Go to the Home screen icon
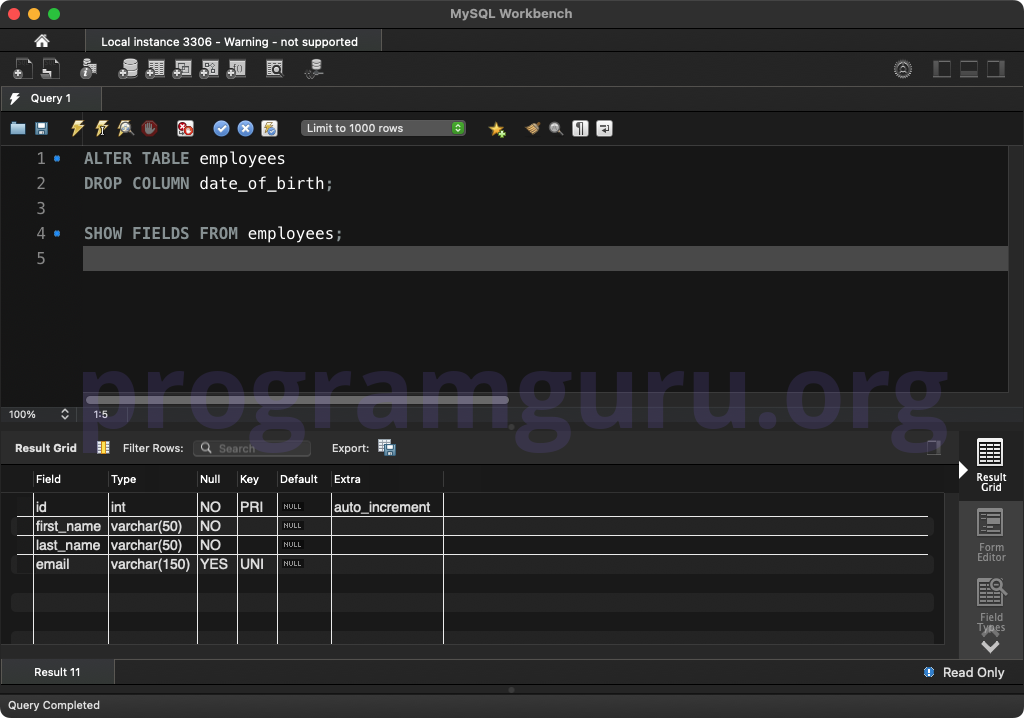1024x718 pixels. coord(42,41)
